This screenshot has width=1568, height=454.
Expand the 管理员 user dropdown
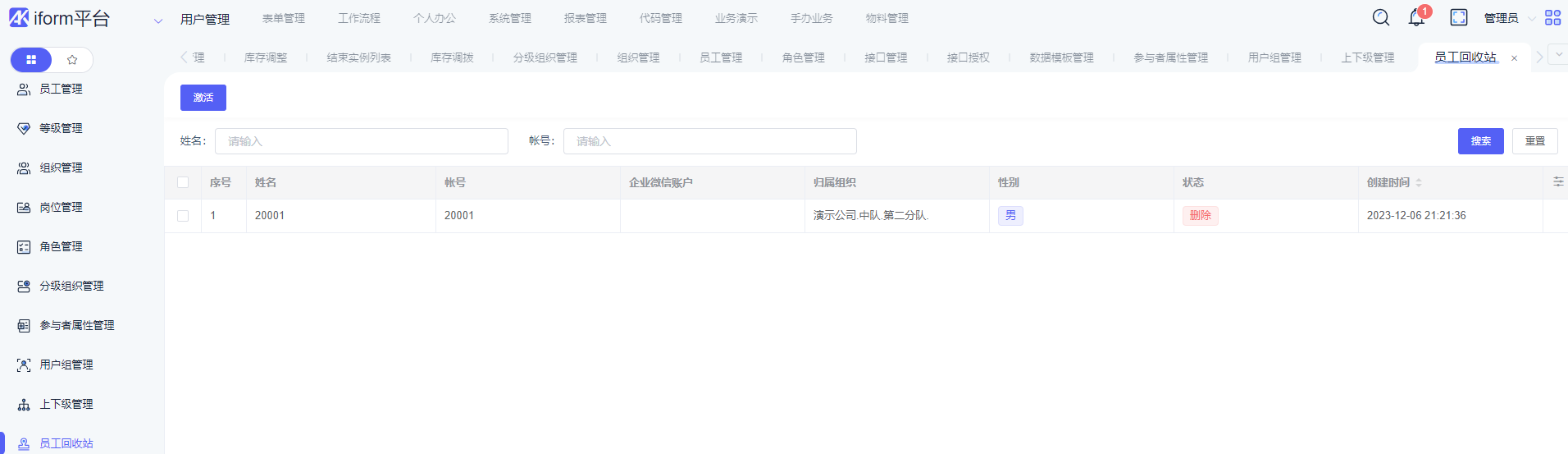tap(1509, 18)
